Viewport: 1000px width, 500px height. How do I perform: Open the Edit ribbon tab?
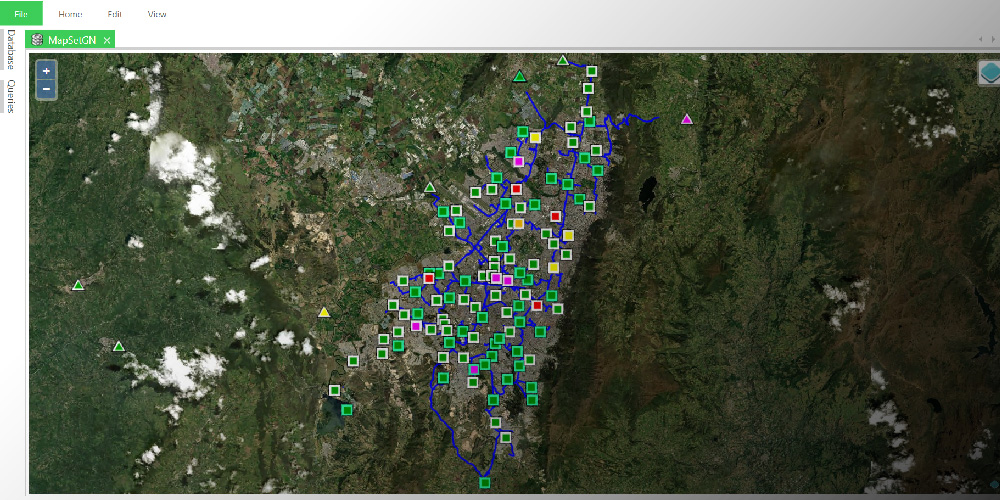point(115,14)
